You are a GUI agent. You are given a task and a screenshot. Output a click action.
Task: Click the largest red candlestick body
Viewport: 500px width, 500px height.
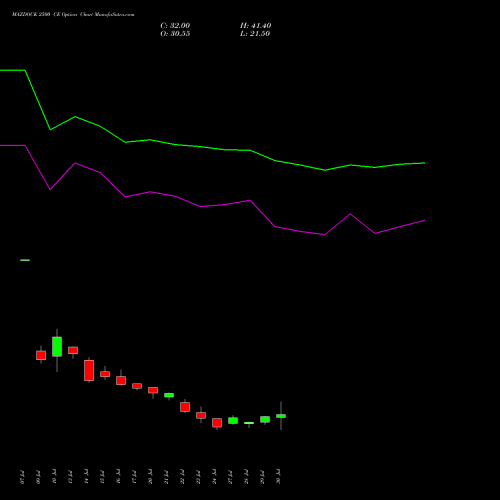coord(89,370)
